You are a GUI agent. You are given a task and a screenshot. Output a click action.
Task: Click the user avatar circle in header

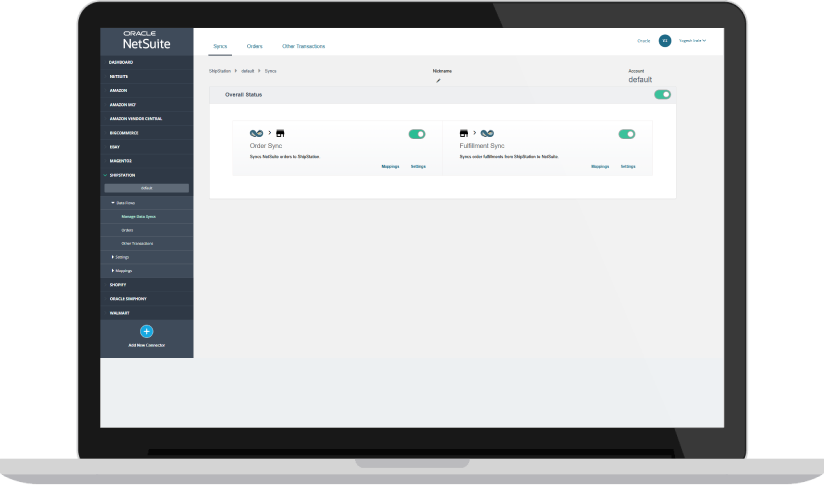pos(665,41)
